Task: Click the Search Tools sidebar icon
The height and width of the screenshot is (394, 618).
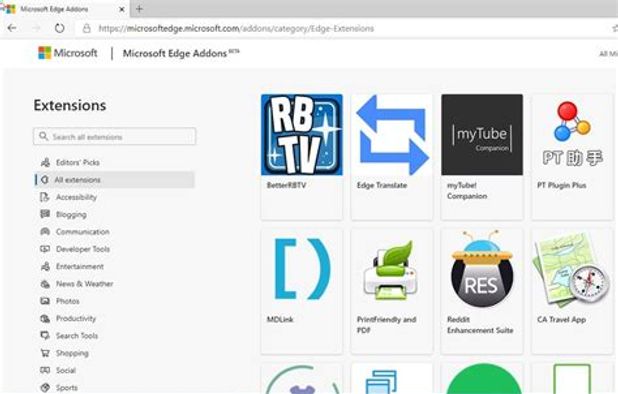Action: click(x=45, y=336)
